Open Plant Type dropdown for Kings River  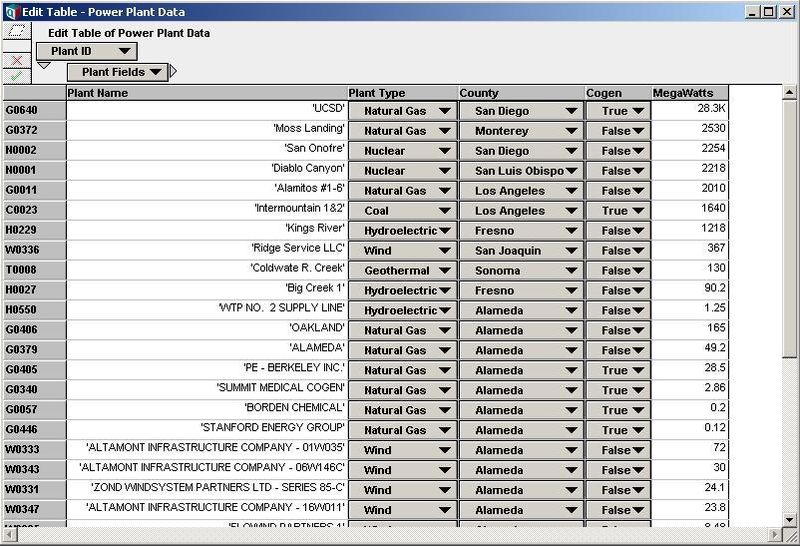coord(403,230)
